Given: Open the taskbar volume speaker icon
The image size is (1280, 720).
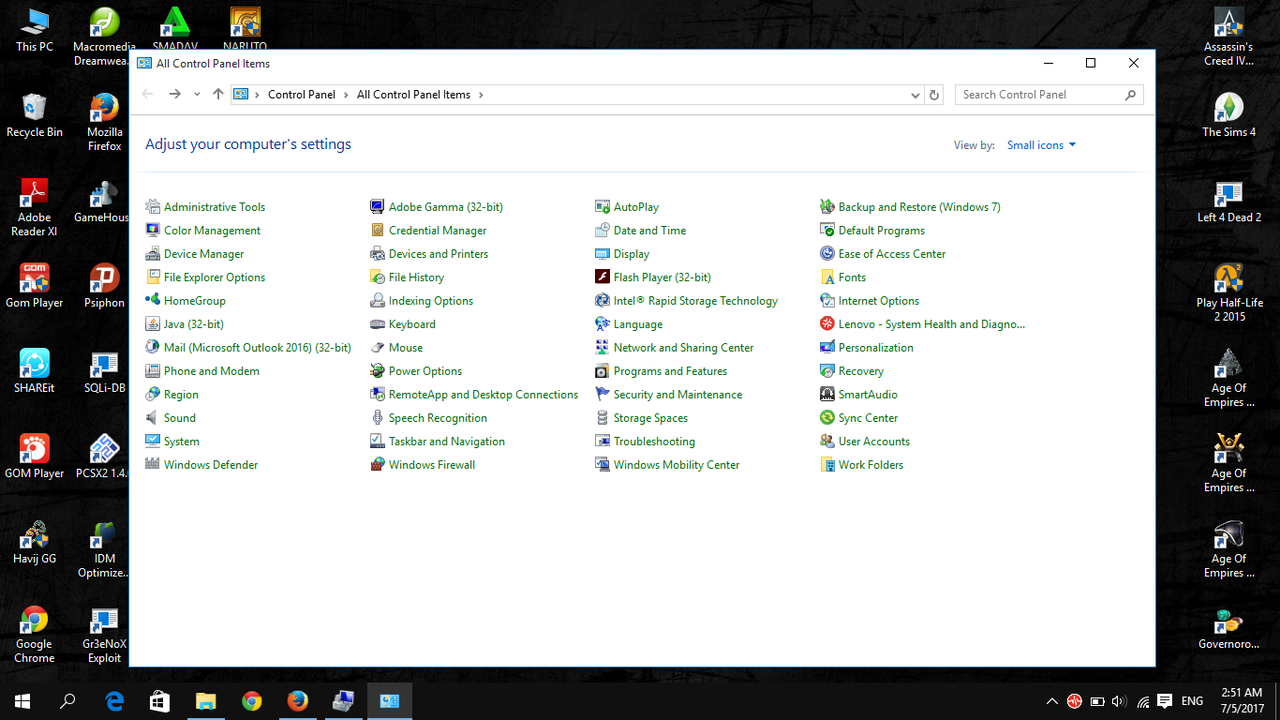Looking at the screenshot, I should [1119, 702].
